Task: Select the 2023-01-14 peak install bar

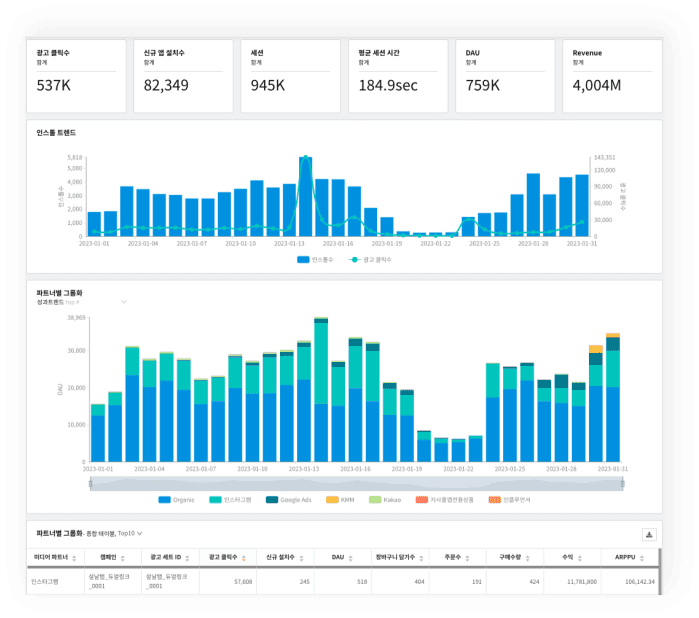Action: click(305, 196)
